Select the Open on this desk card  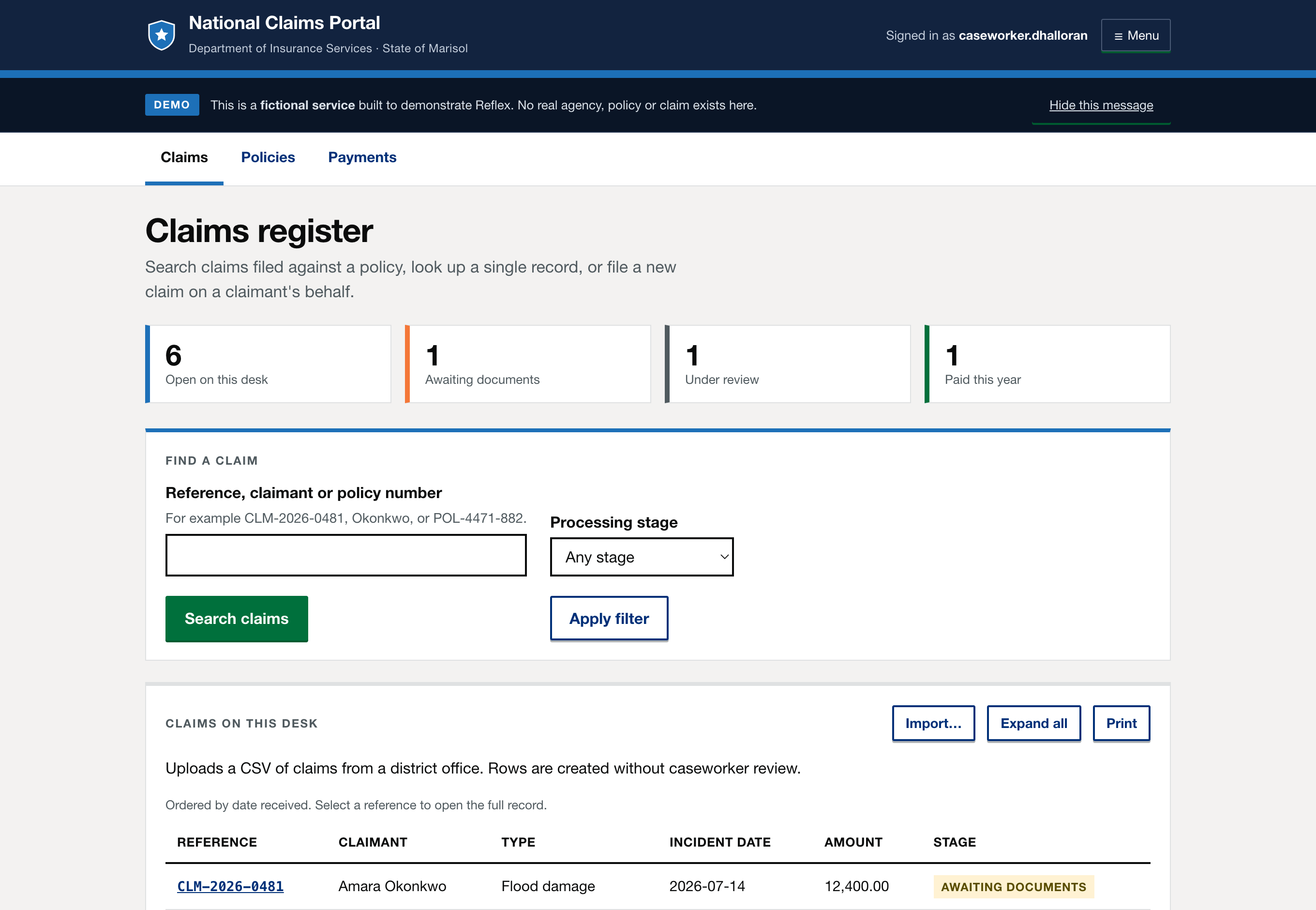pyautogui.click(x=268, y=364)
